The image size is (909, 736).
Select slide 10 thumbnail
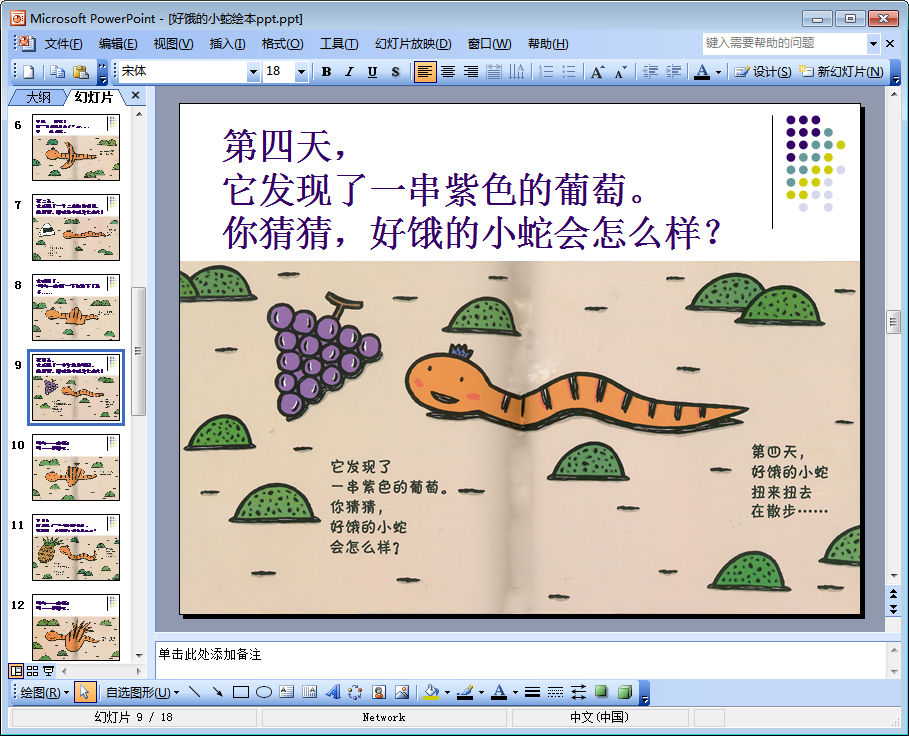coord(76,468)
